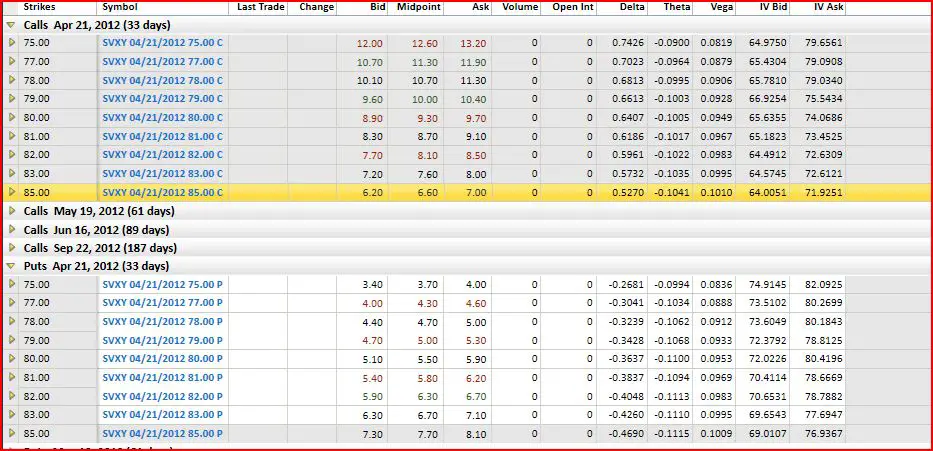The width and height of the screenshot is (933, 451).
Task: Select the 12.00 bid of the 75.00 call
Action: click(x=370, y=43)
